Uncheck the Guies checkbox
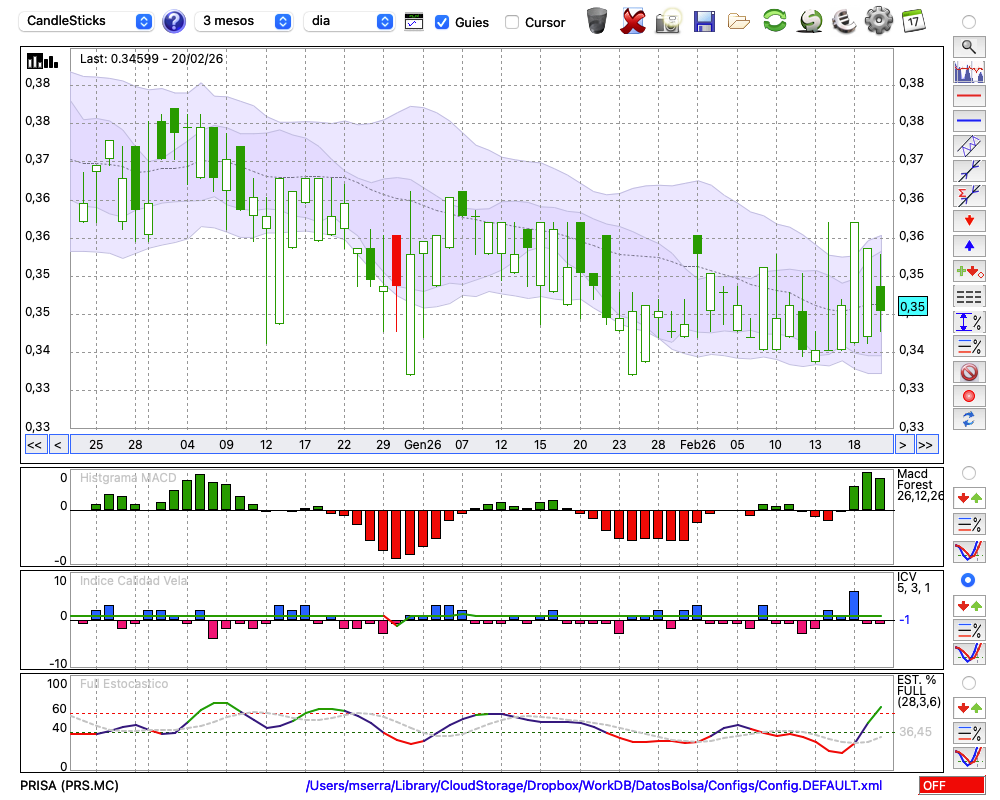 coord(442,22)
